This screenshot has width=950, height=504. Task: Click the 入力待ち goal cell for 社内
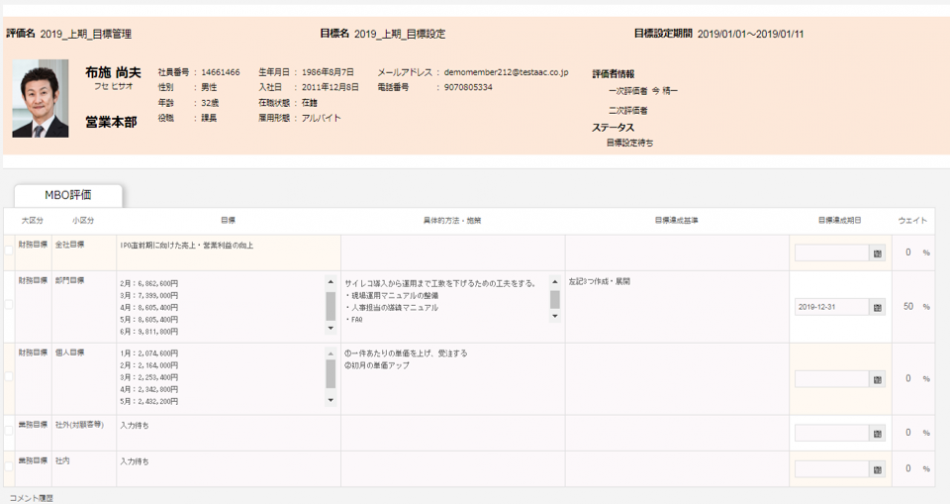coord(134,462)
